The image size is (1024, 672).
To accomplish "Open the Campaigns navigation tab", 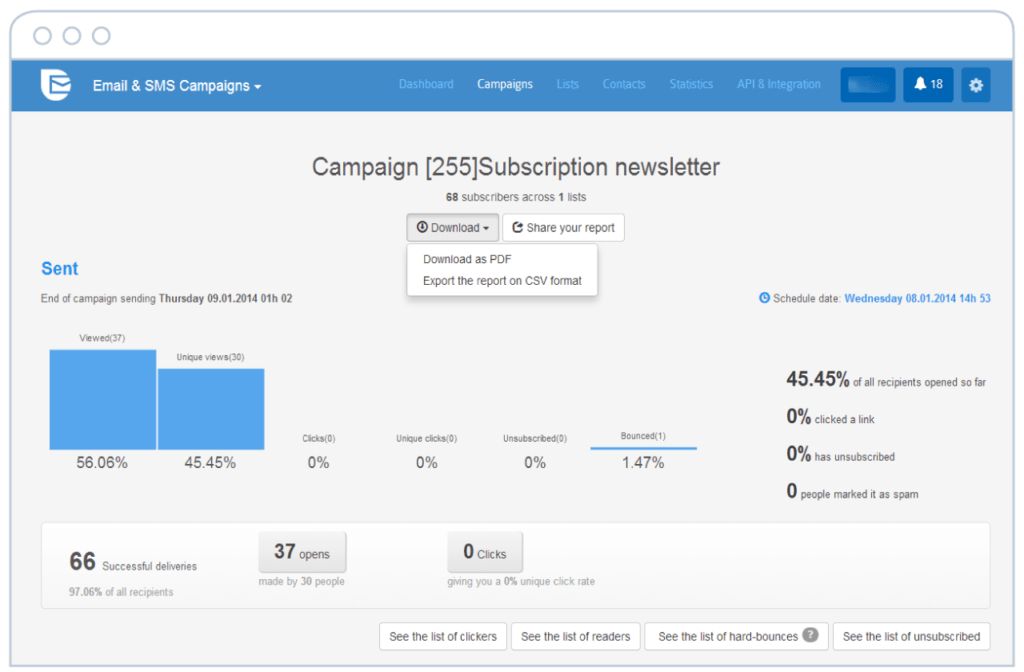I will 505,85.
